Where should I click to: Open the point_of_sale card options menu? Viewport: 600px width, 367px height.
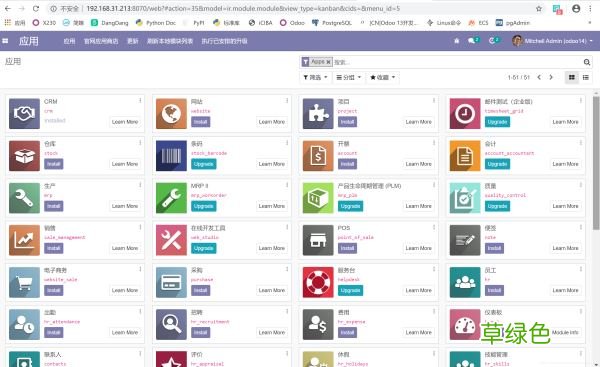pos(434,227)
